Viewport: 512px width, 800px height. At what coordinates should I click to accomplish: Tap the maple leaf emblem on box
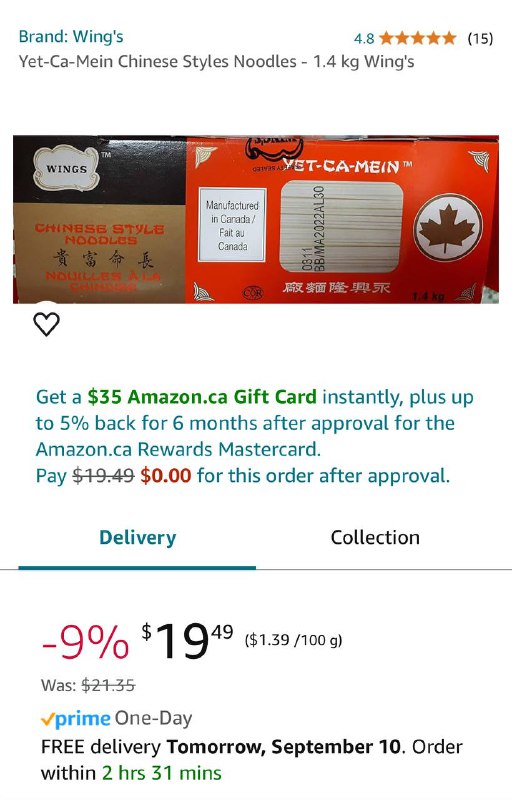[x=448, y=228]
